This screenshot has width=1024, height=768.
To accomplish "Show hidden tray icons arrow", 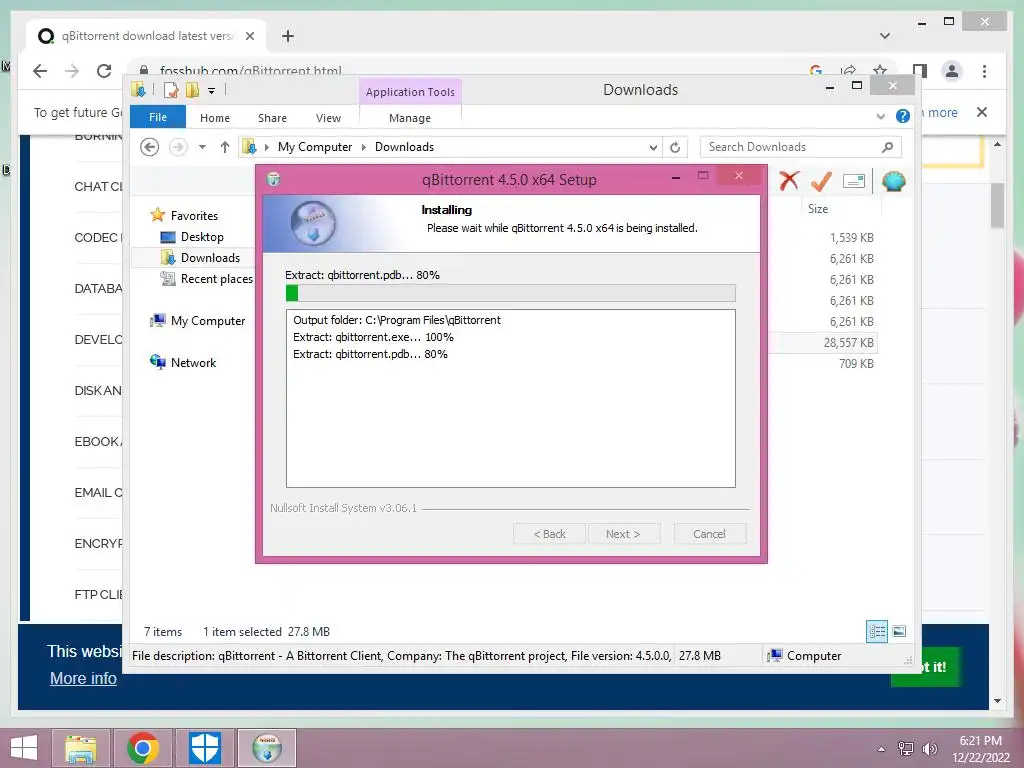I will pyautogui.click(x=882, y=749).
